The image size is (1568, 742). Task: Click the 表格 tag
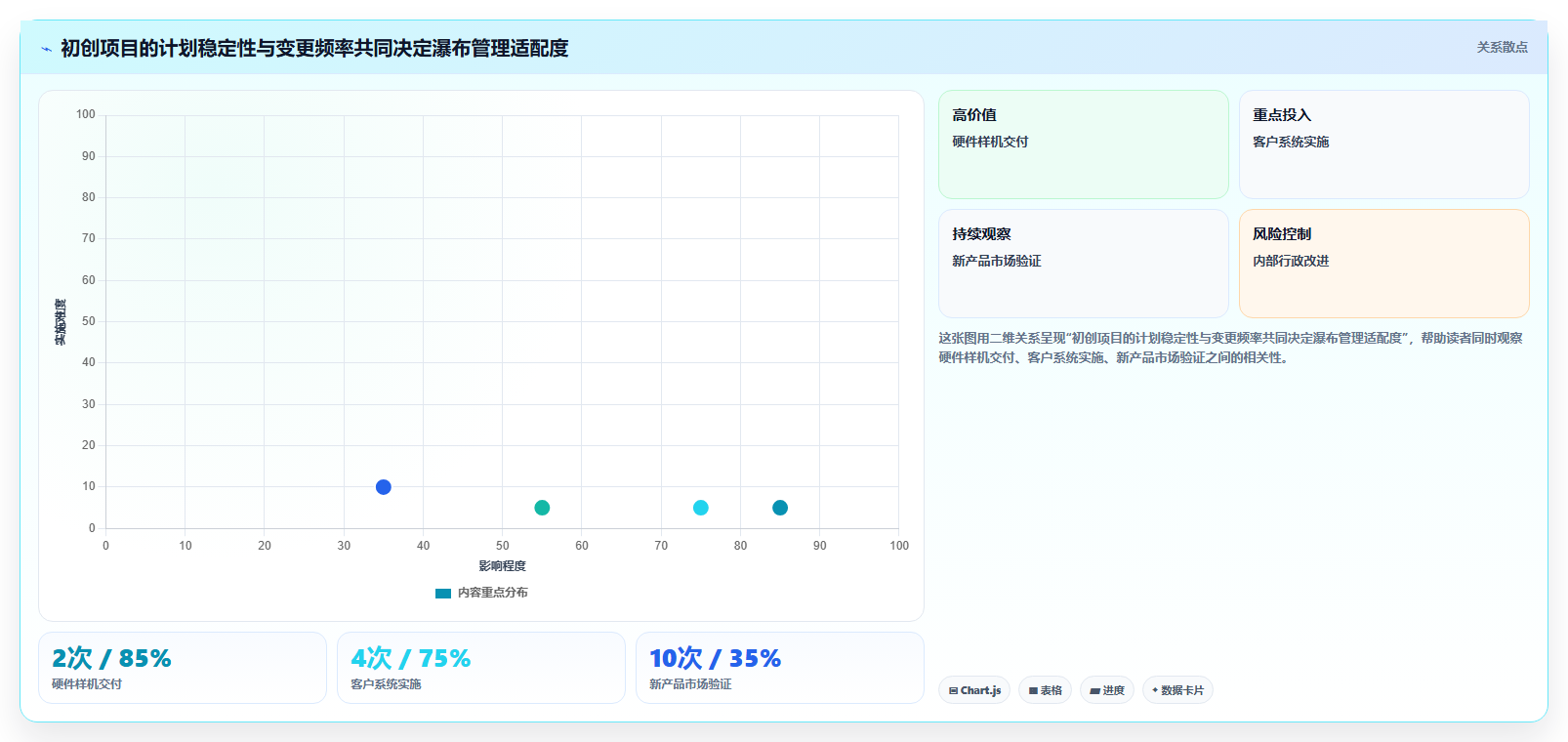tap(1045, 690)
